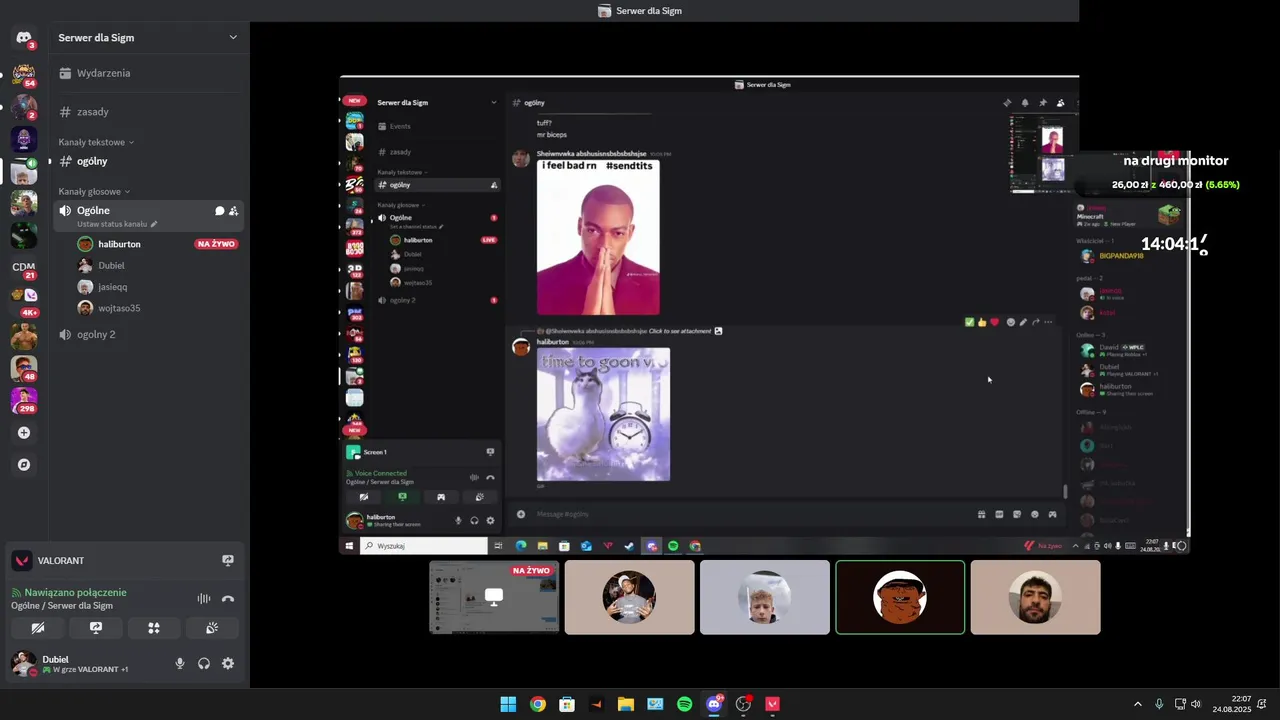The height and width of the screenshot is (720, 1280).
Task: Click Nawiązano połączenie connection status
Action: 69,592
